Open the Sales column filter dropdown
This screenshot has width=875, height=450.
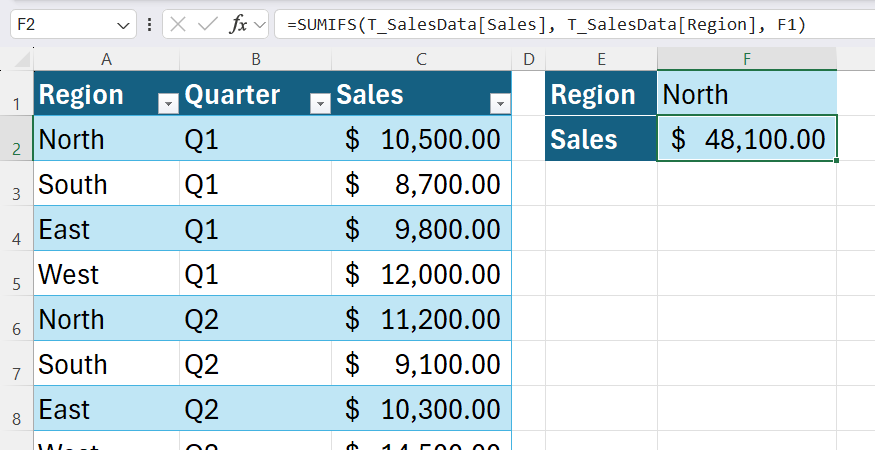tap(500, 103)
